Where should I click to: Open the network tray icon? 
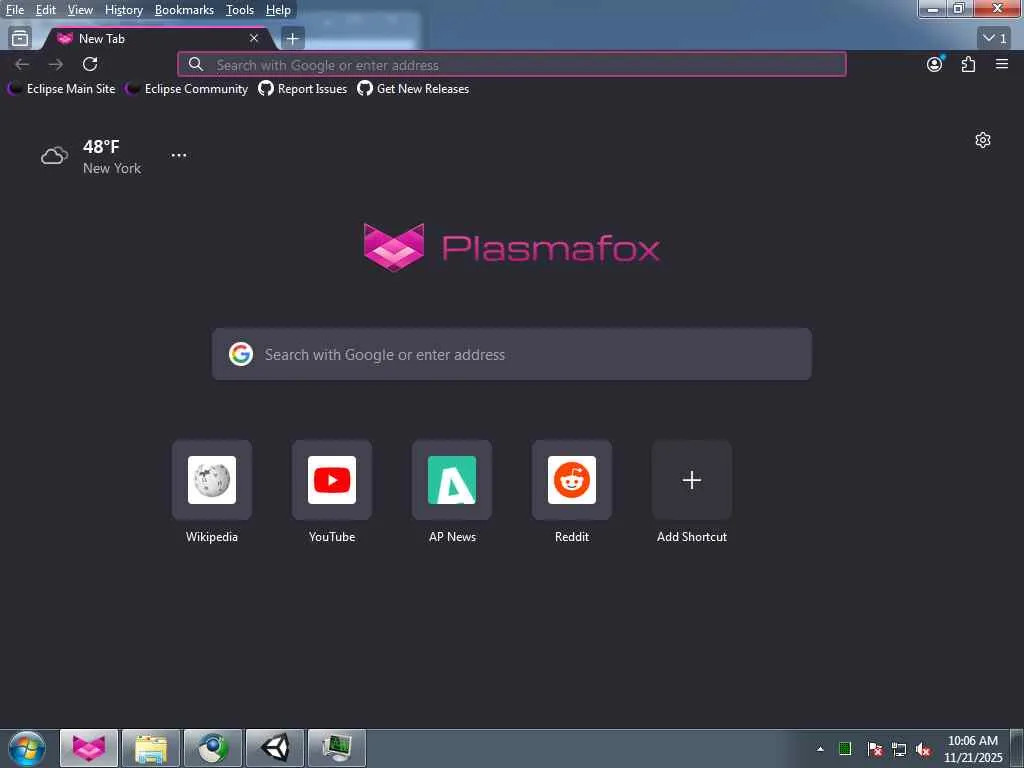[899, 749]
